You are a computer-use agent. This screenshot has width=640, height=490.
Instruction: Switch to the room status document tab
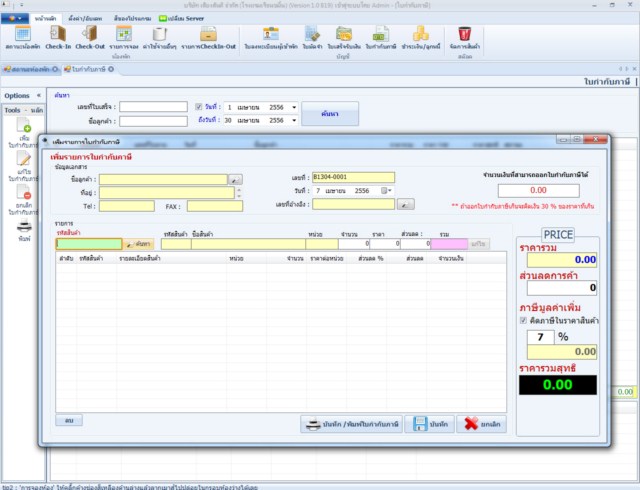click(31, 69)
